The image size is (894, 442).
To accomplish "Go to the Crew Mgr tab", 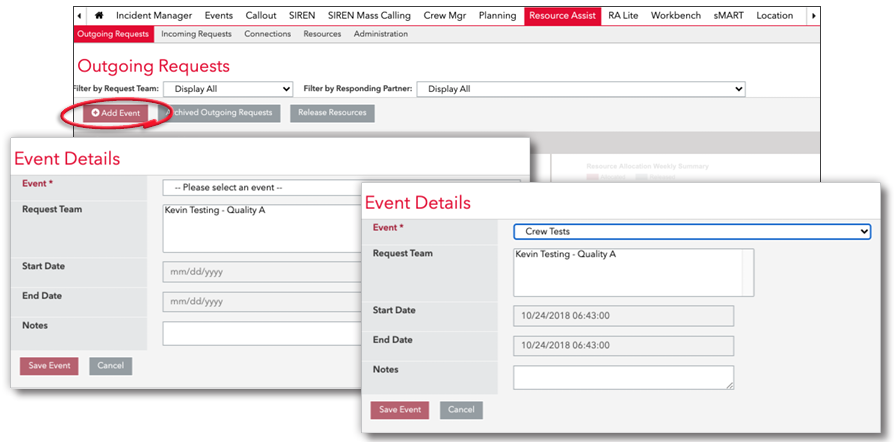I will point(445,16).
